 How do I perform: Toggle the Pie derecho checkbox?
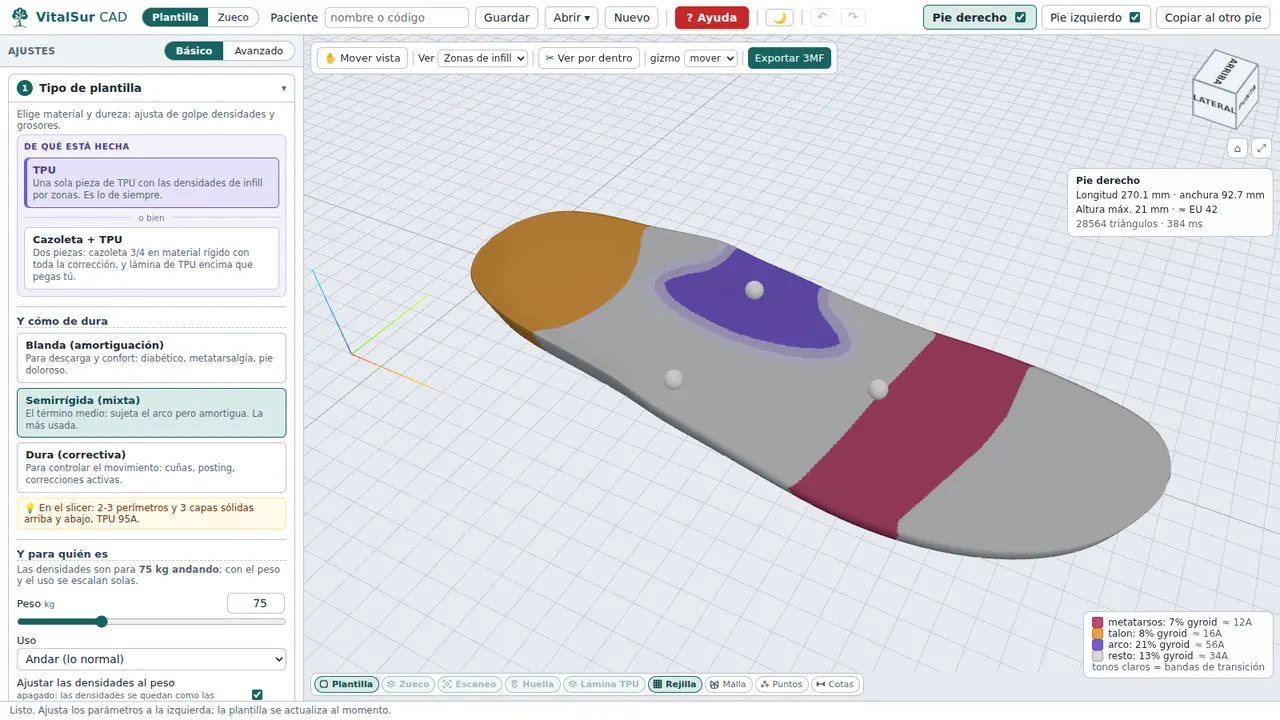coord(1020,17)
